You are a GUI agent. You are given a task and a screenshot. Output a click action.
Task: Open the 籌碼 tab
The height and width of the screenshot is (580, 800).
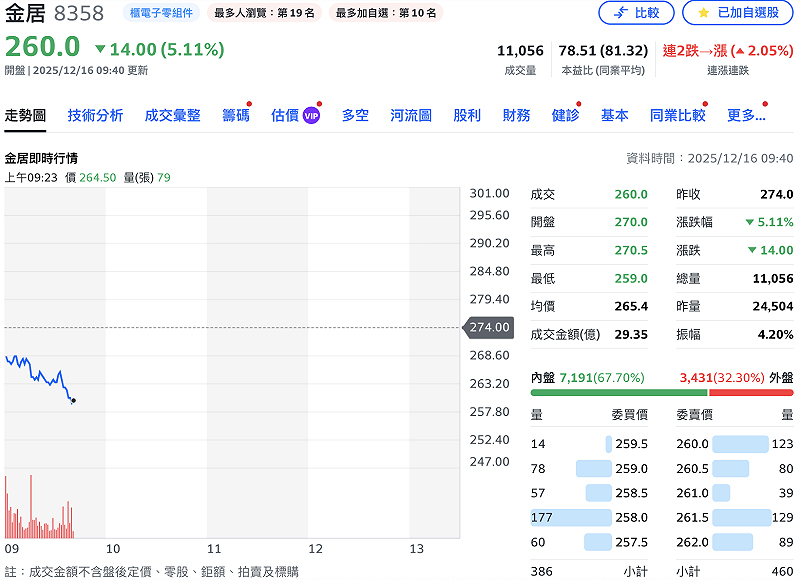(235, 115)
